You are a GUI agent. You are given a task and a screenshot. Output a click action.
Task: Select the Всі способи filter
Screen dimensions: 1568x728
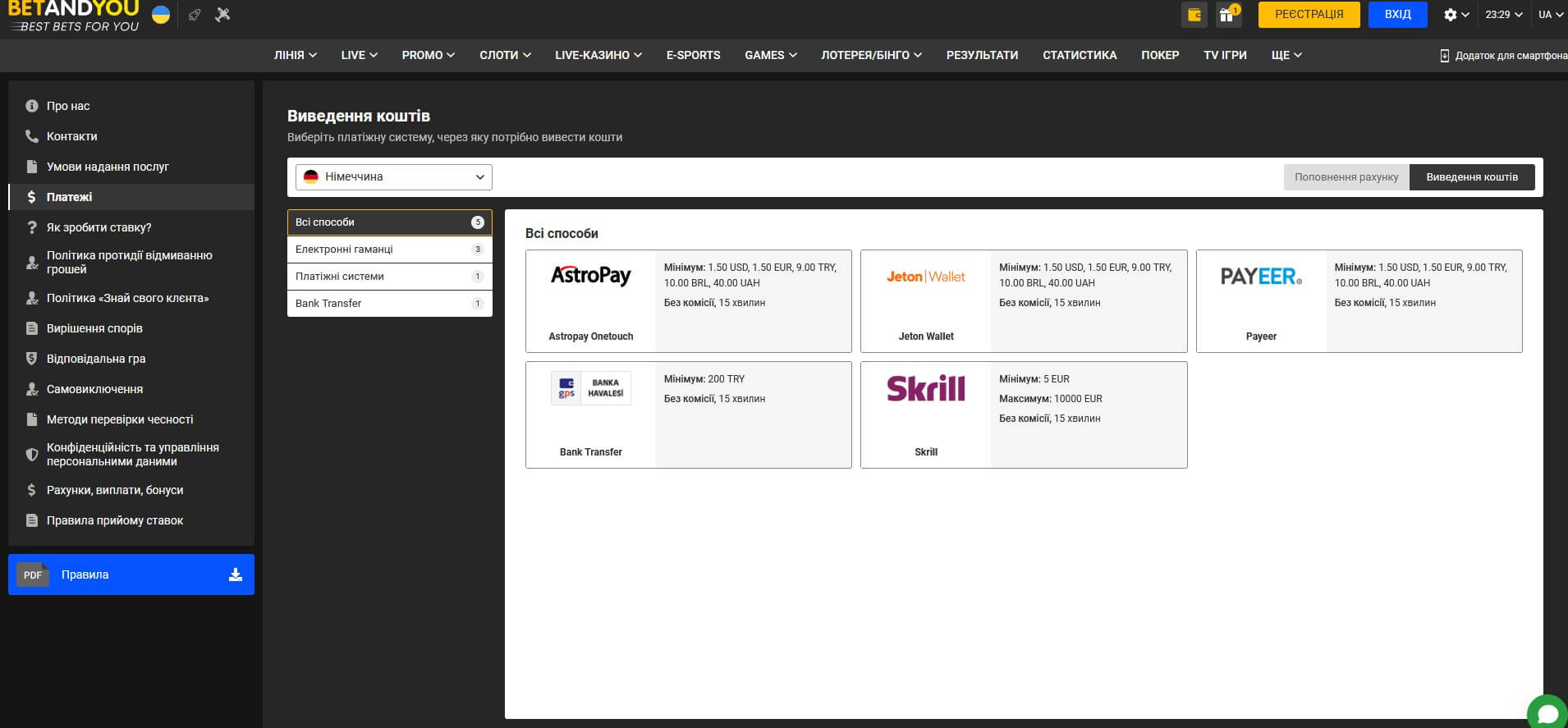coord(390,222)
